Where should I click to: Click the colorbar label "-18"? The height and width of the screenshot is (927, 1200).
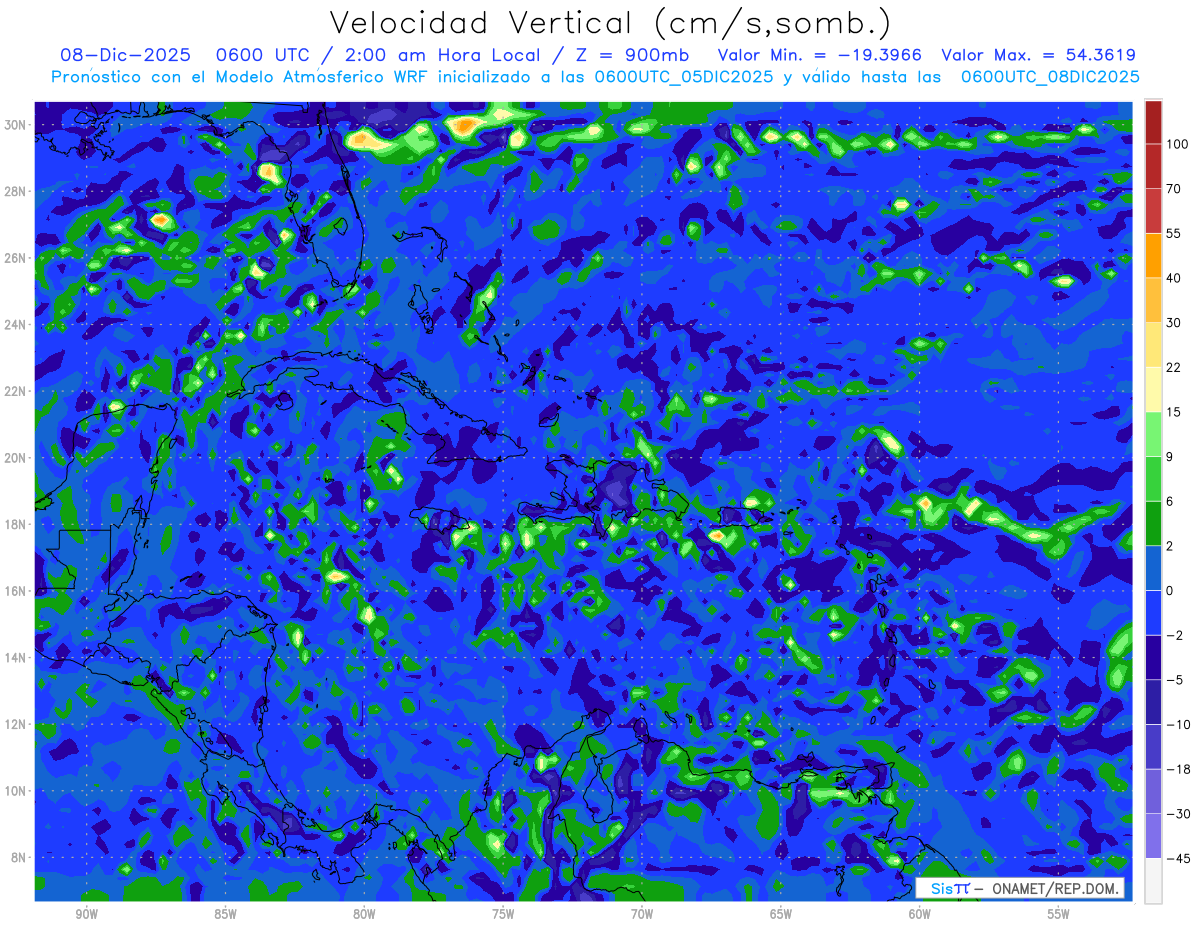[x=1179, y=769]
